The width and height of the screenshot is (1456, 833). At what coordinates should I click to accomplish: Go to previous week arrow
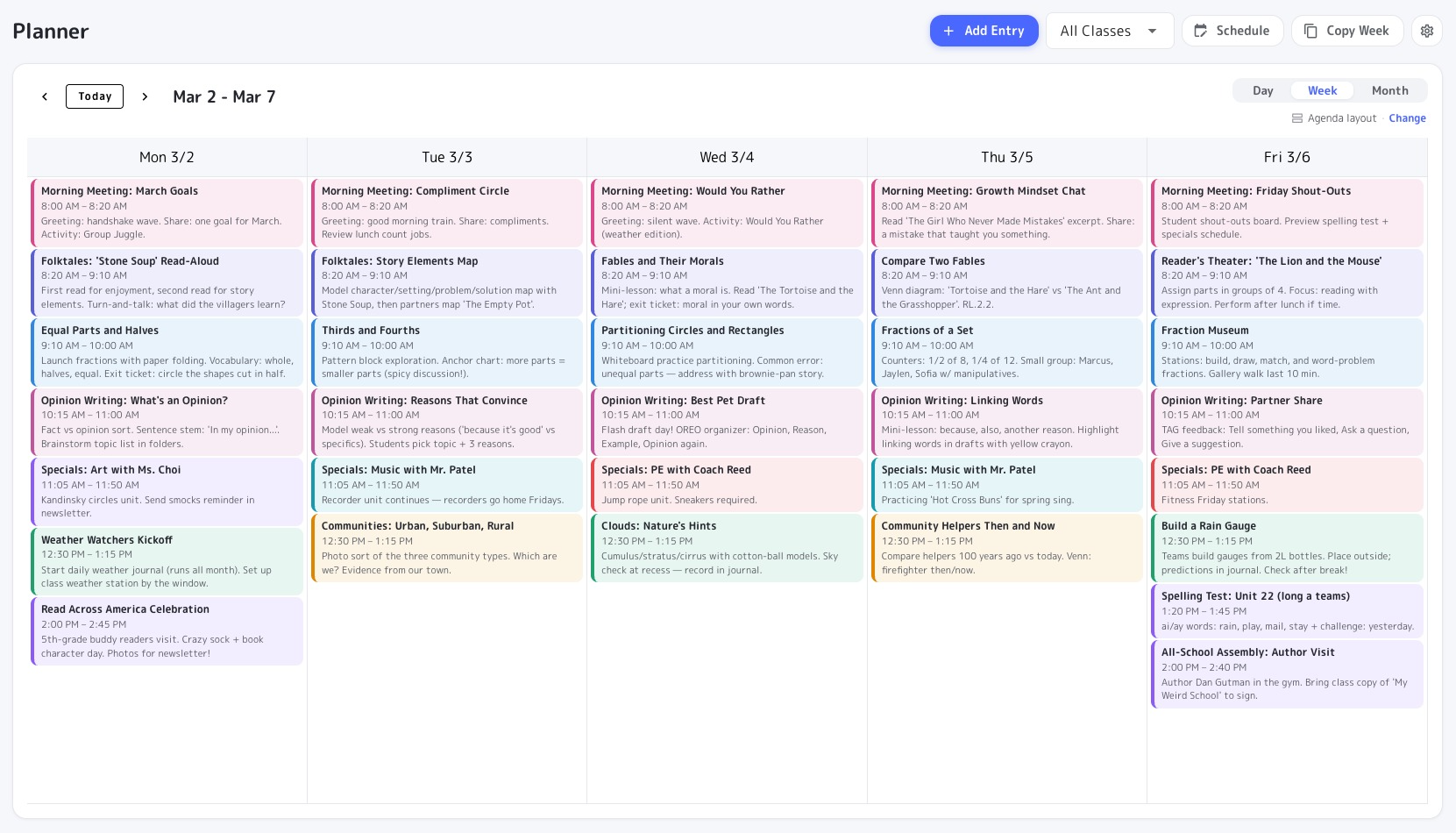coord(45,96)
